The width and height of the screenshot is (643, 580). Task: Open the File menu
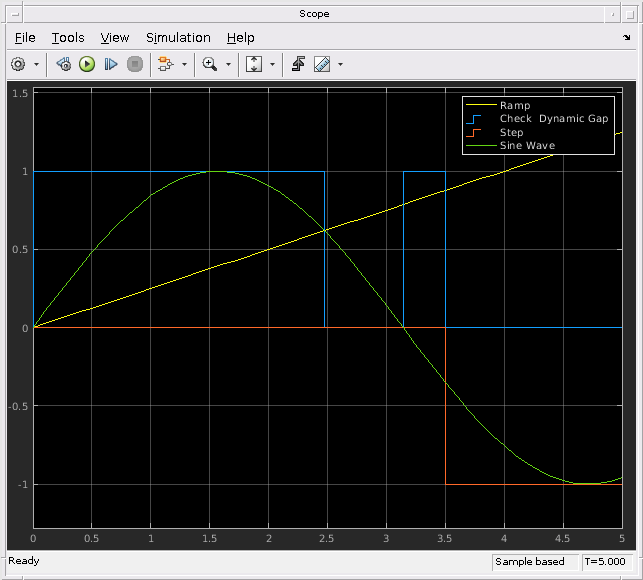coord(25,38)
